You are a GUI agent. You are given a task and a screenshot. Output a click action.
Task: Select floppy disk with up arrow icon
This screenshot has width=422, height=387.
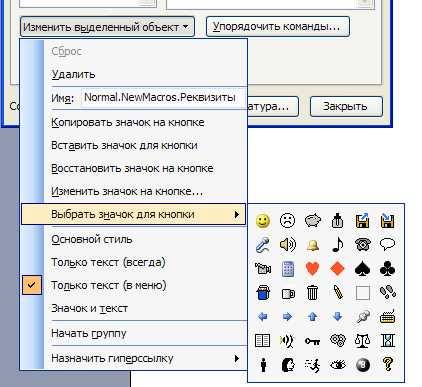point(362,221)
